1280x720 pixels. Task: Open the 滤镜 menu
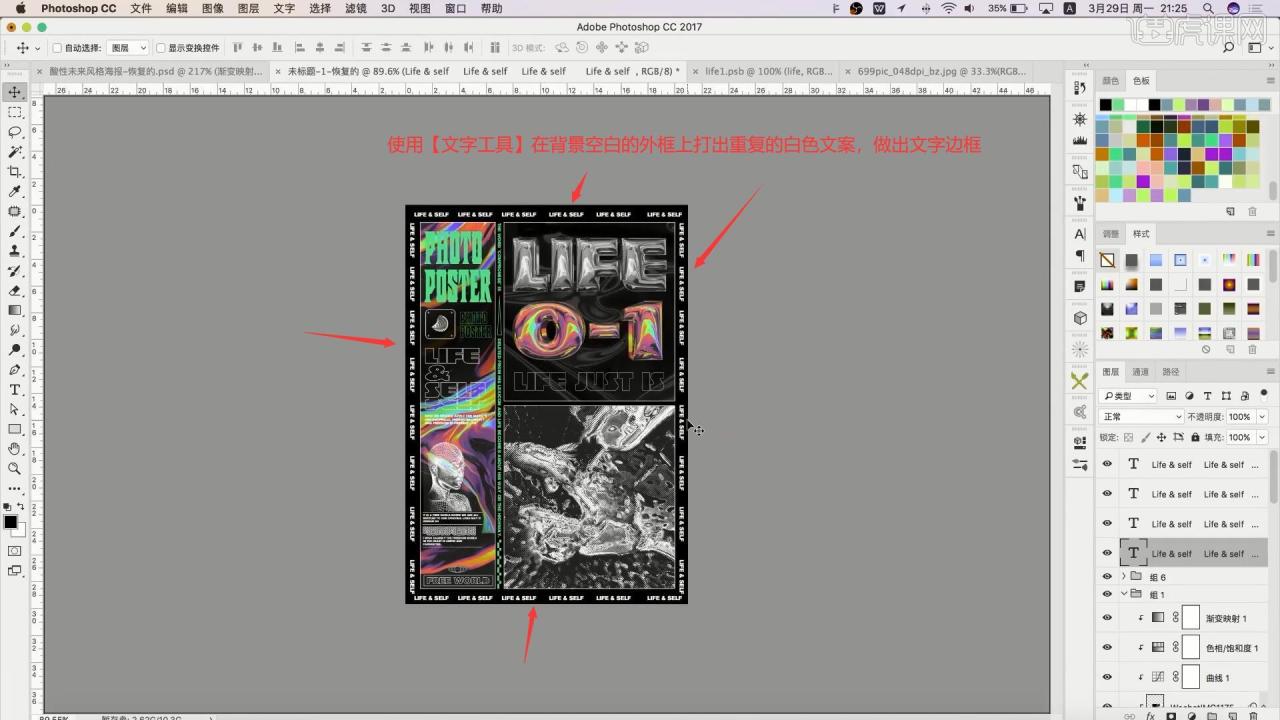pyautogui.click(x=355, y=8)
